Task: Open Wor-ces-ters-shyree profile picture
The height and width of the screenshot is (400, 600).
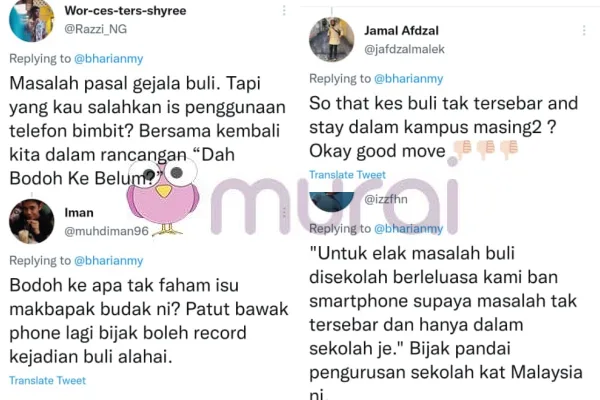Action: [x=31, y=20]
